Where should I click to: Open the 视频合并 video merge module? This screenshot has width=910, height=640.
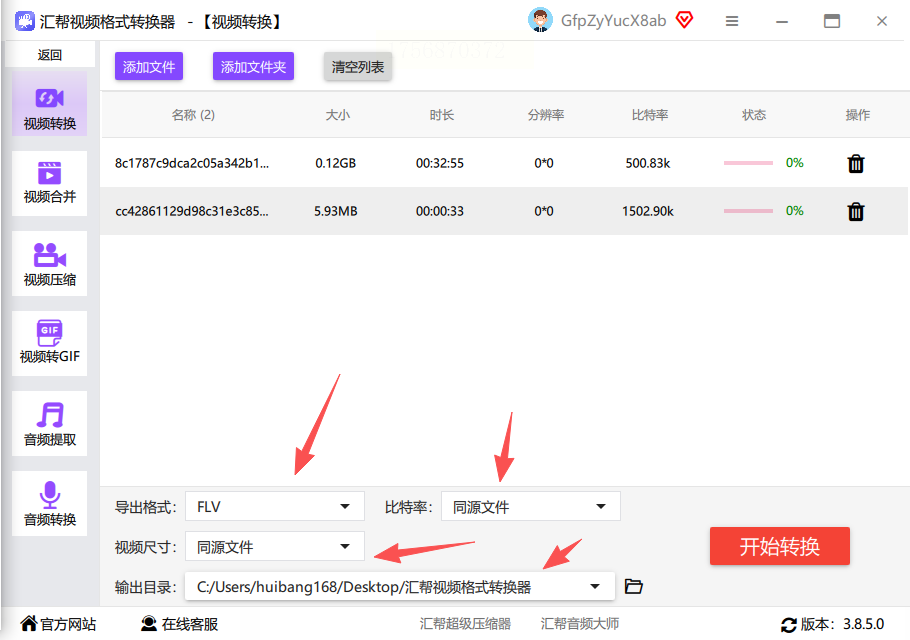point(49,183)
